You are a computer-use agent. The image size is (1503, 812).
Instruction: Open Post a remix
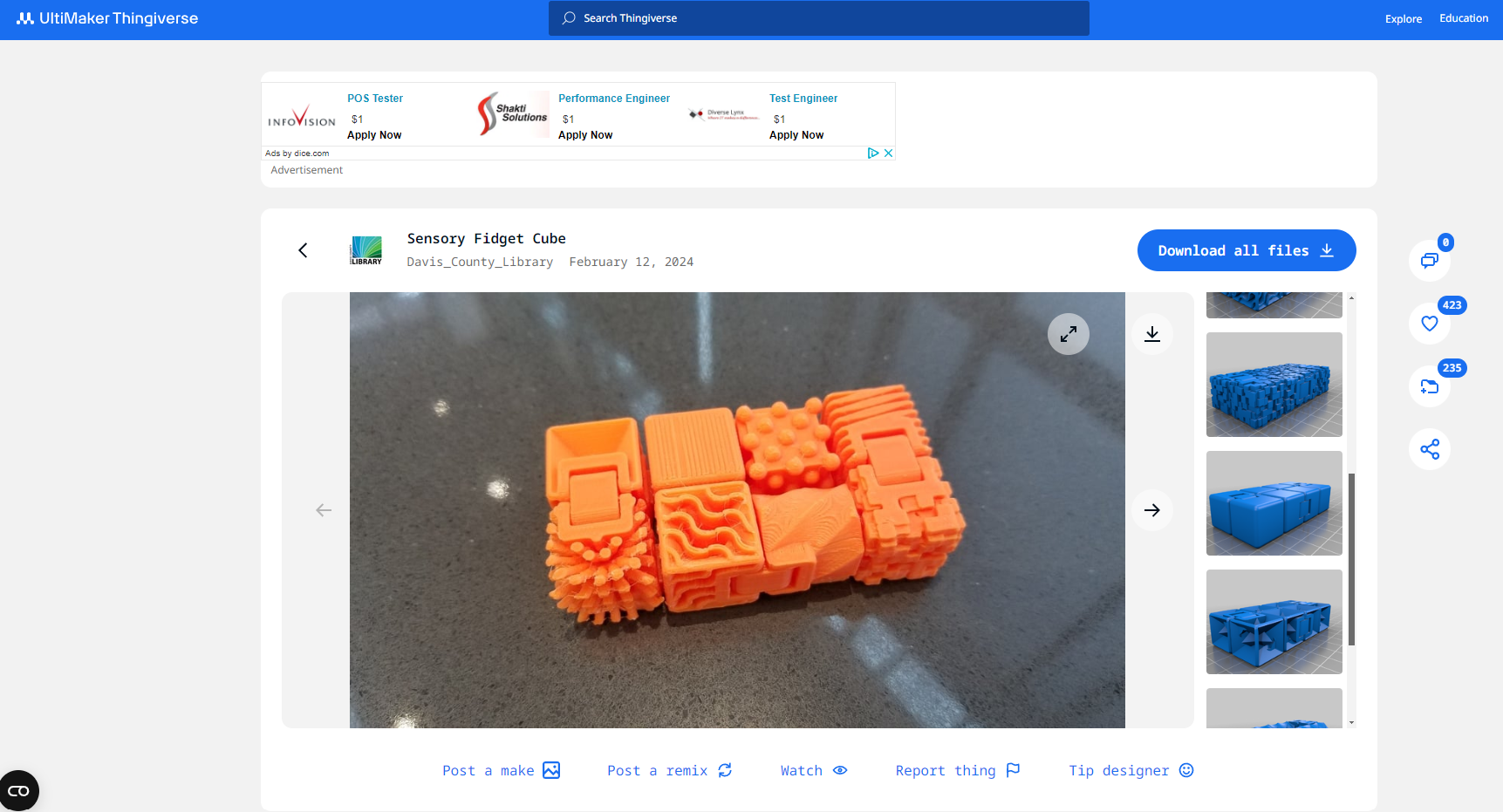click(669, 770)
